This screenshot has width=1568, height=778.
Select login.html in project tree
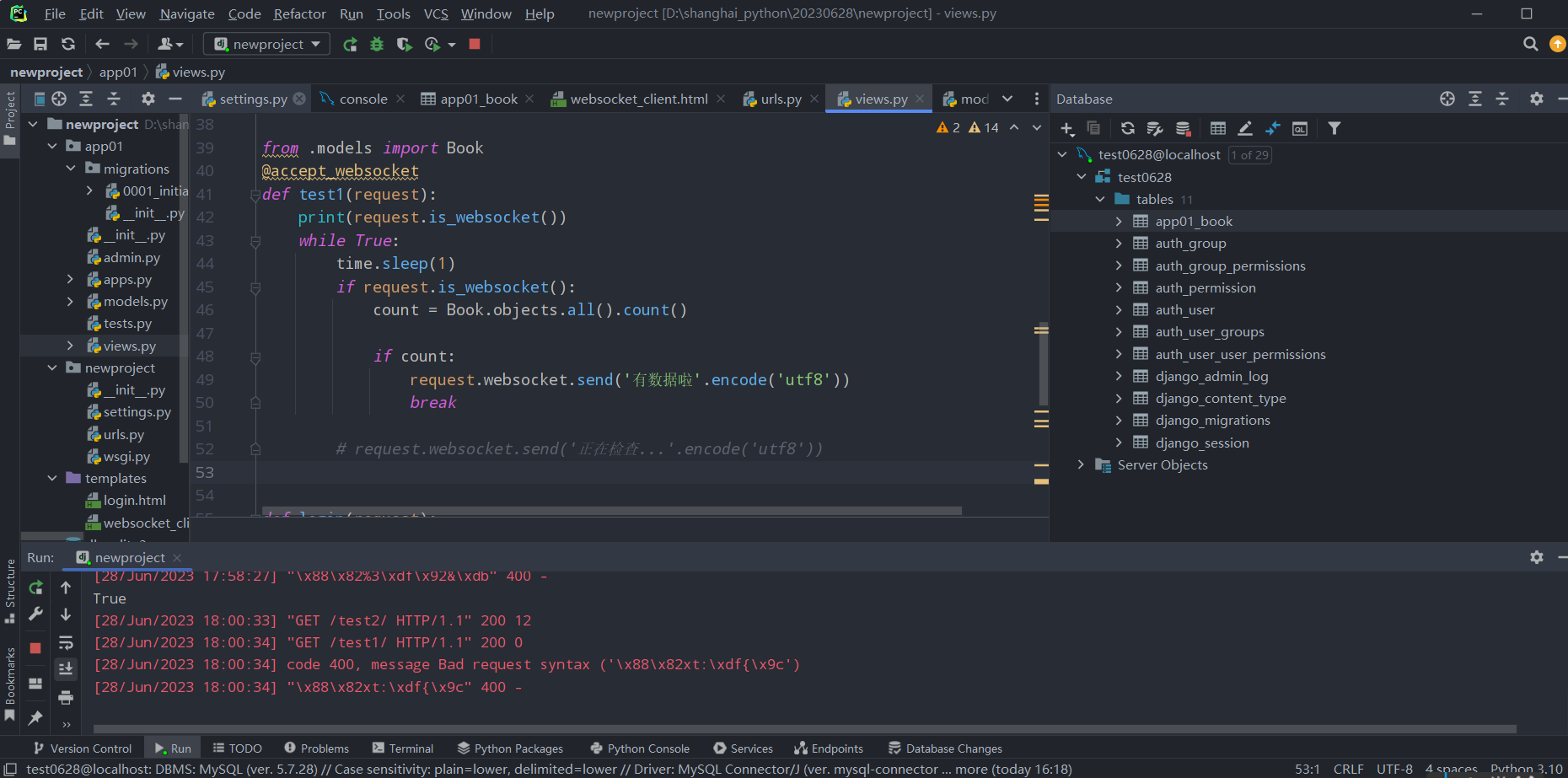(x=134, y=500)
